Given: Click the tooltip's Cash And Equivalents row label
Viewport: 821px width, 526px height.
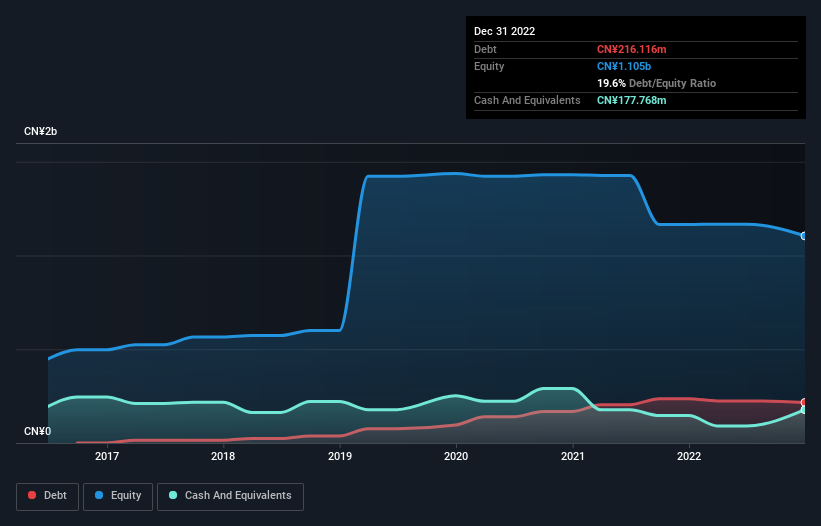Looking at the screenshot, I should coord(527,100).
